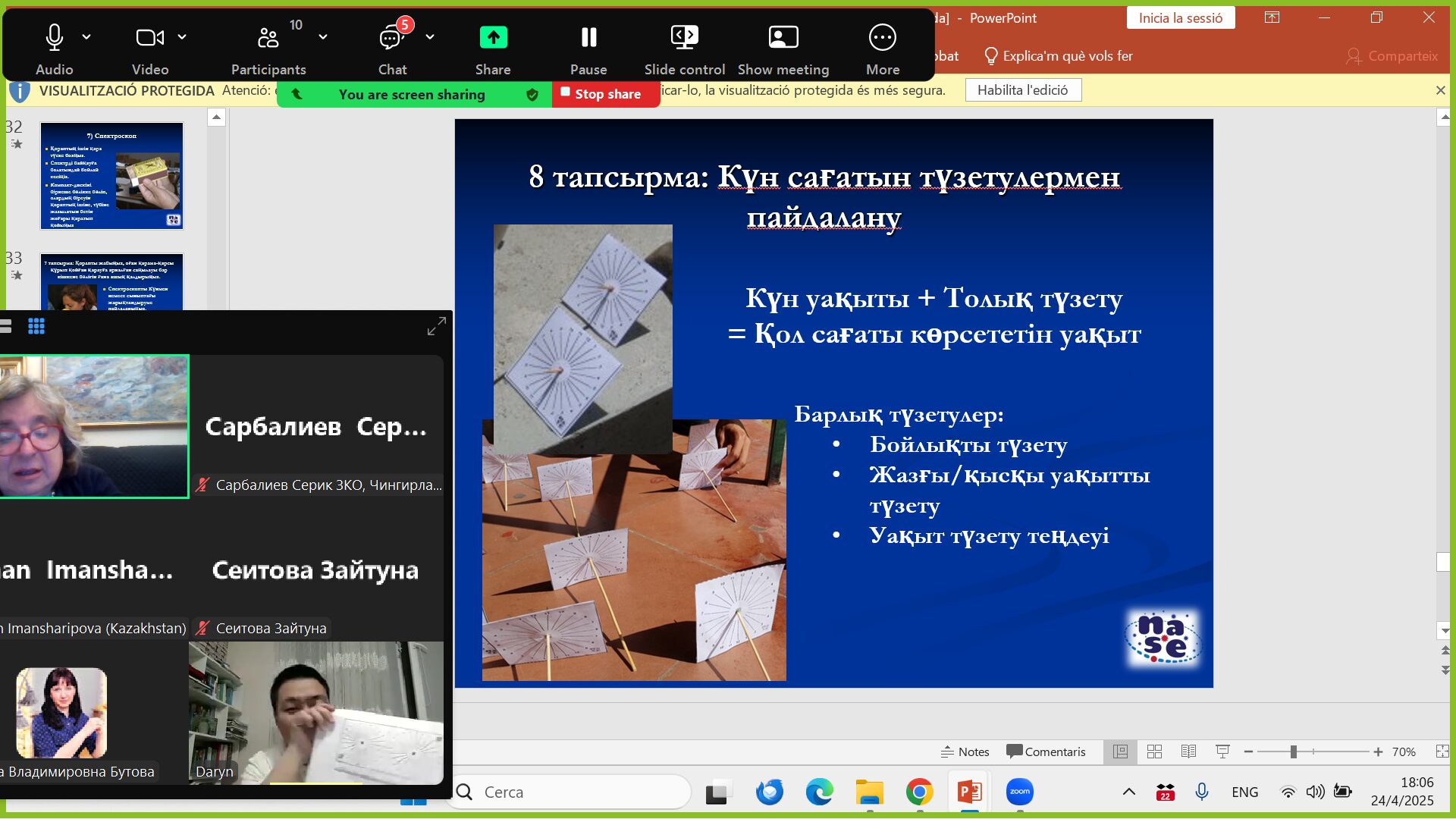The height and width of the screenshot is (819, 1456).
Task: Click Habilita l'edició button
Action: (x=1022, y=90)
